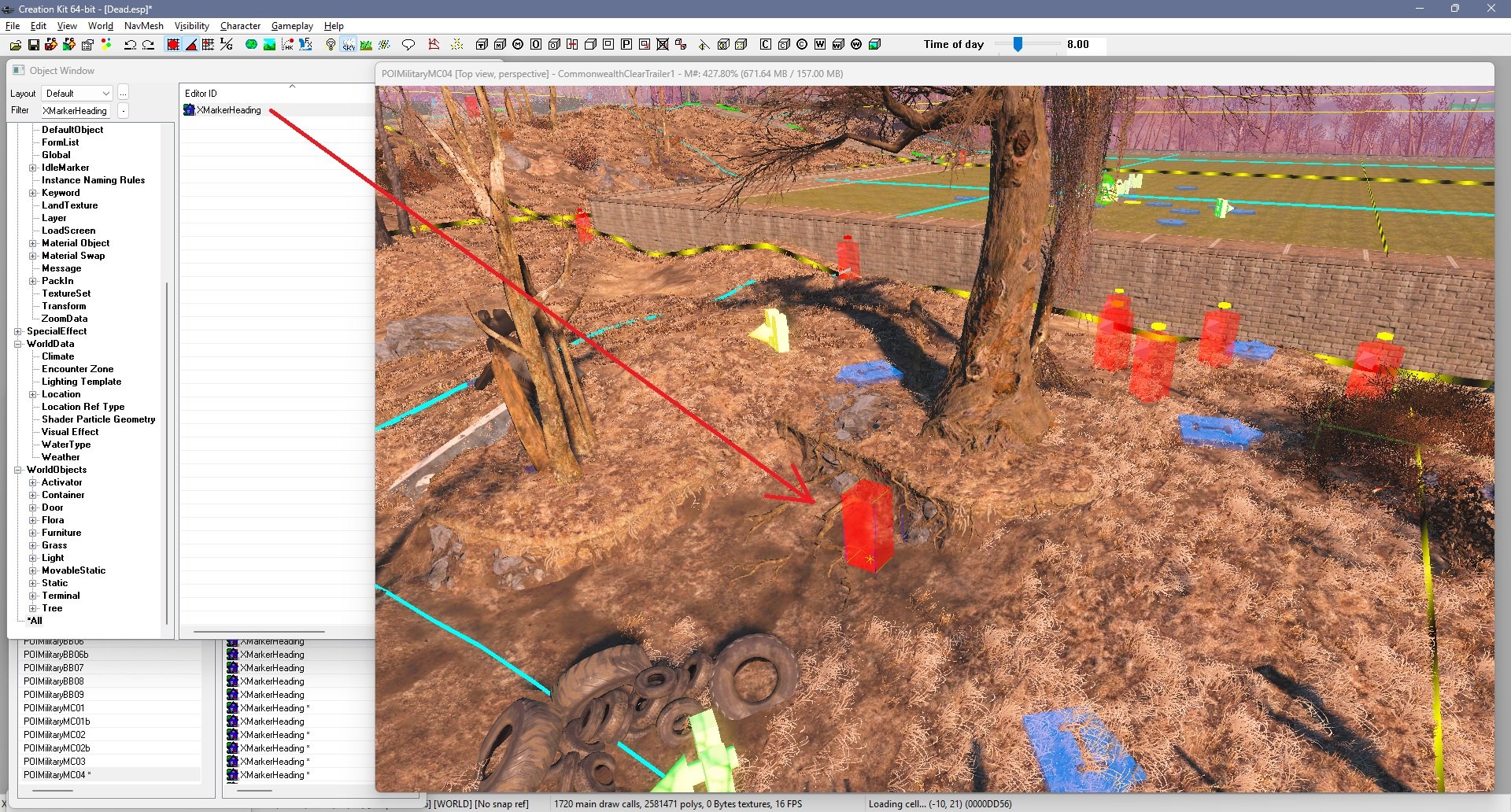Screen dimensions: 1511x812
Task: Click the colored dots toolbar icon
Action: (106, 45)
